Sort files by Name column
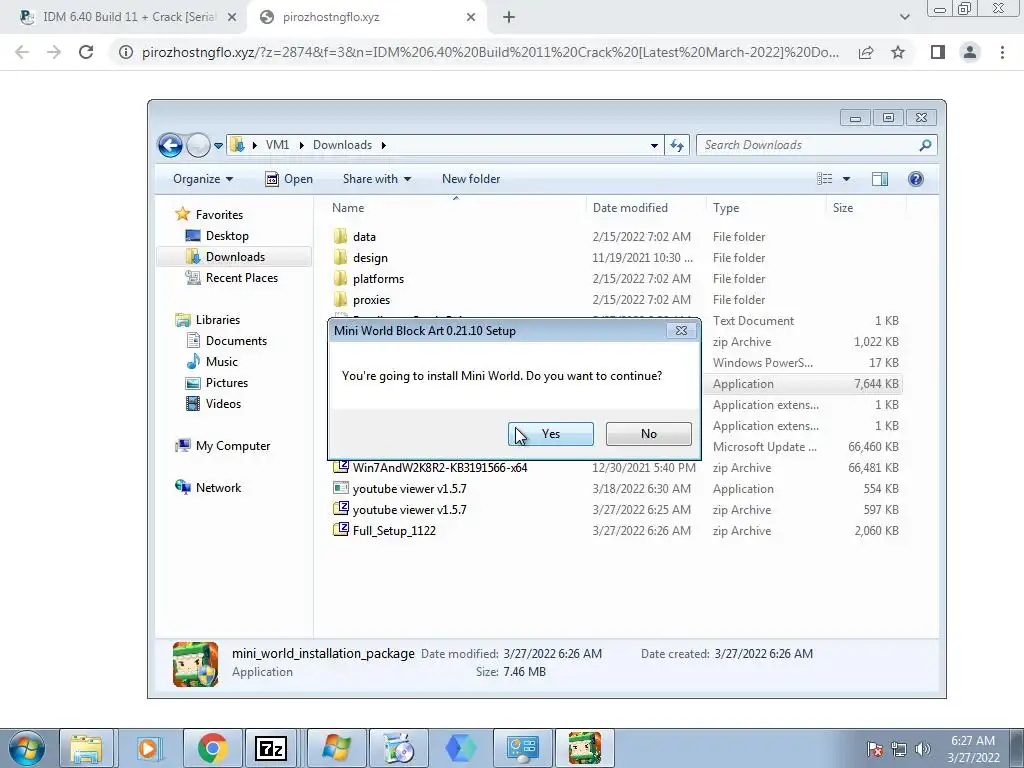 click(x=456, y=208)
